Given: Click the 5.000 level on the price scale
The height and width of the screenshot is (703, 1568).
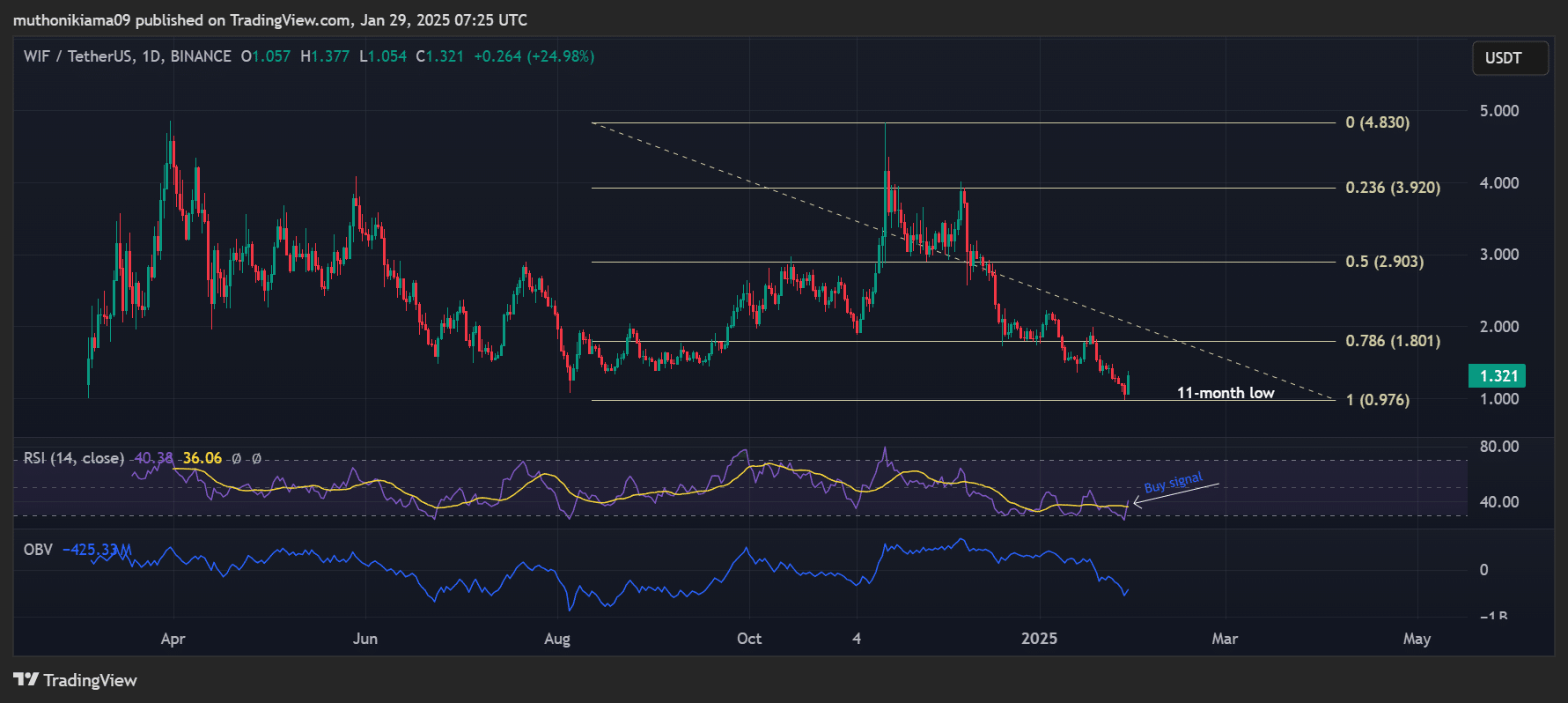Looking at the screenshot, I should 1498,111.
